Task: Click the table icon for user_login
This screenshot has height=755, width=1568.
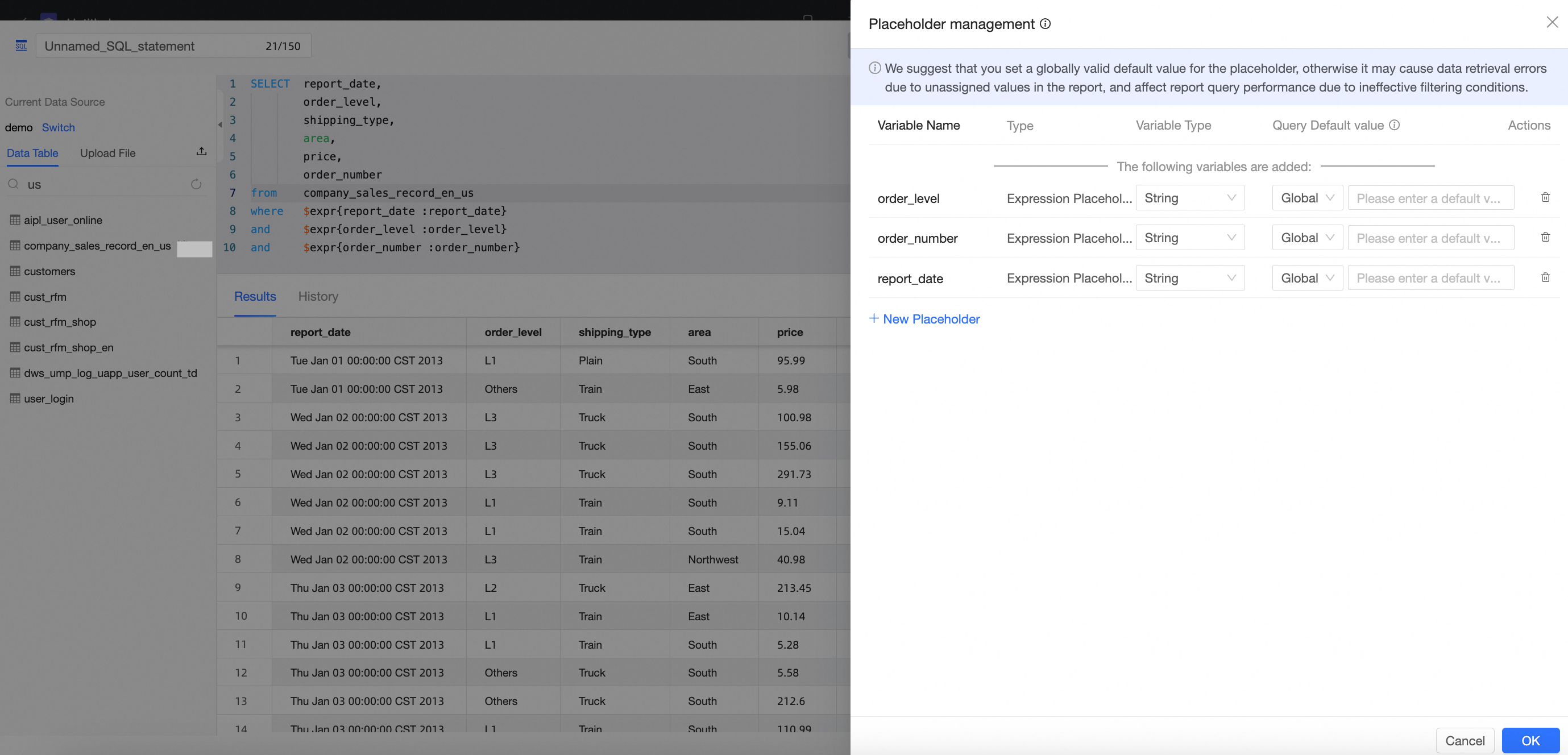Action: click(15, 398)
